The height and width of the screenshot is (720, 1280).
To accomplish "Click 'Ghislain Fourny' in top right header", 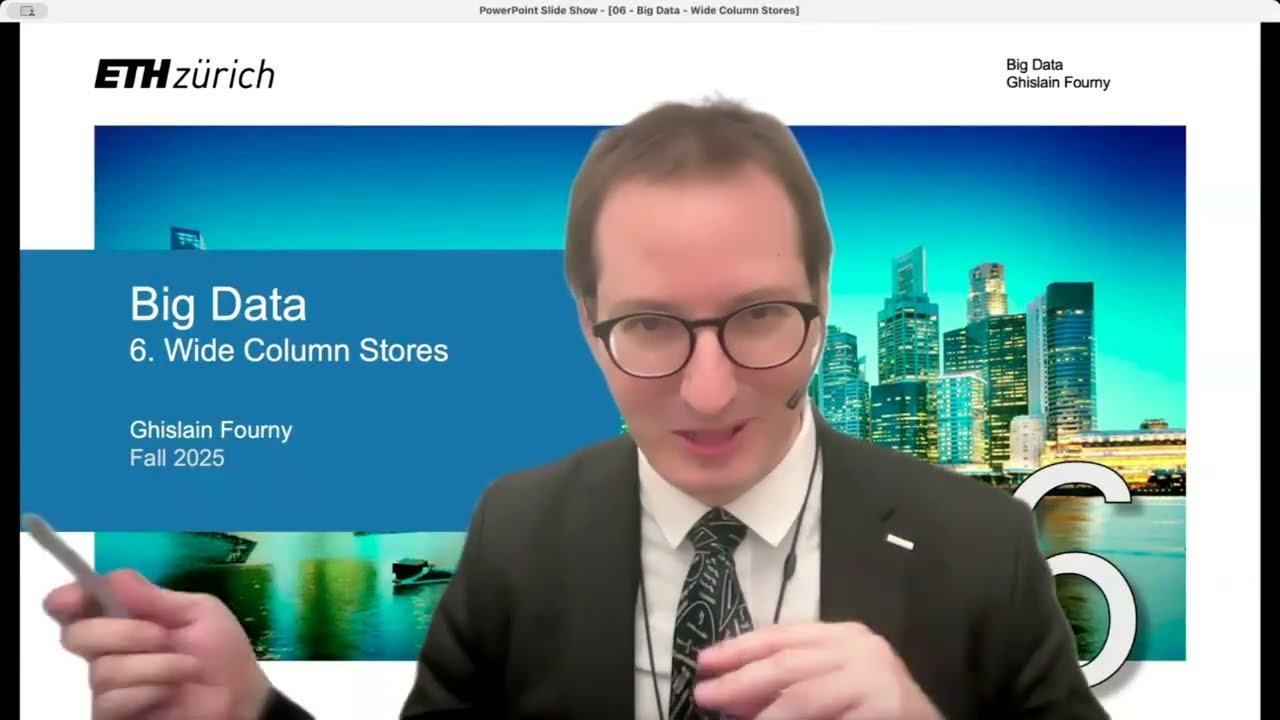I will pos(1058,83).
